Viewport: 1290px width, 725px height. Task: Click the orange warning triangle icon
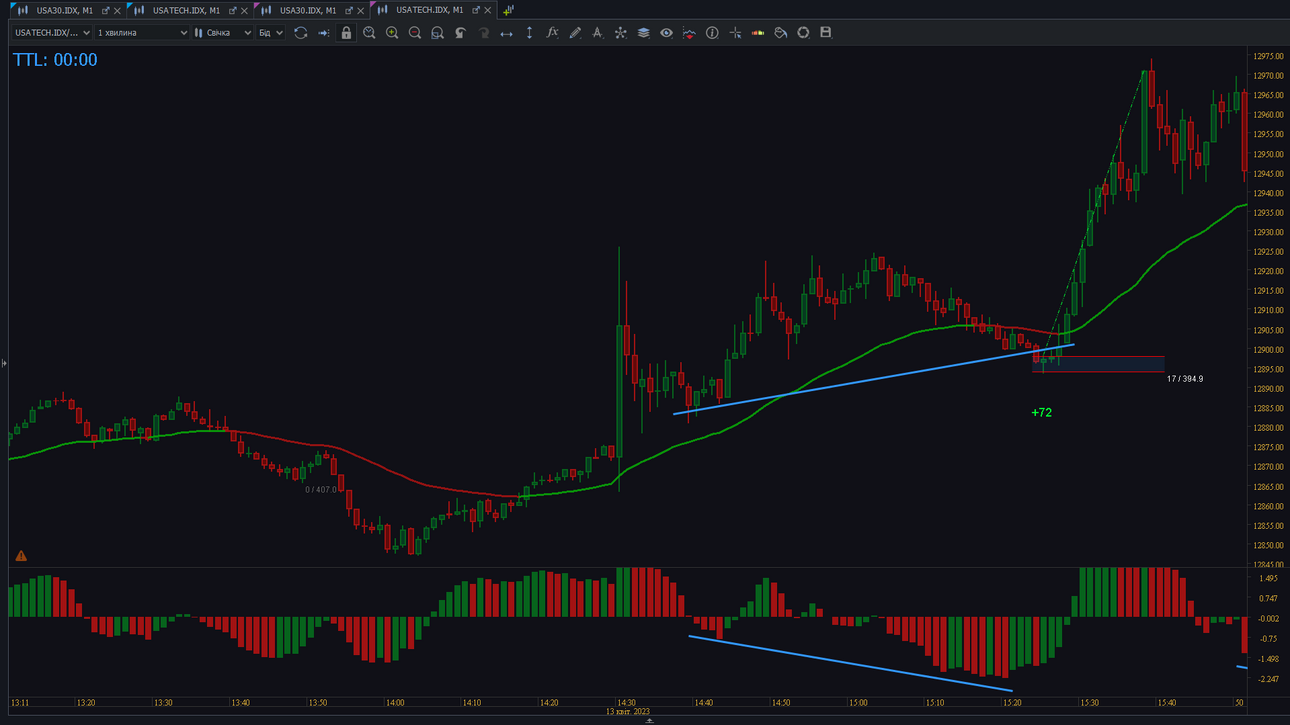[21, 556]
